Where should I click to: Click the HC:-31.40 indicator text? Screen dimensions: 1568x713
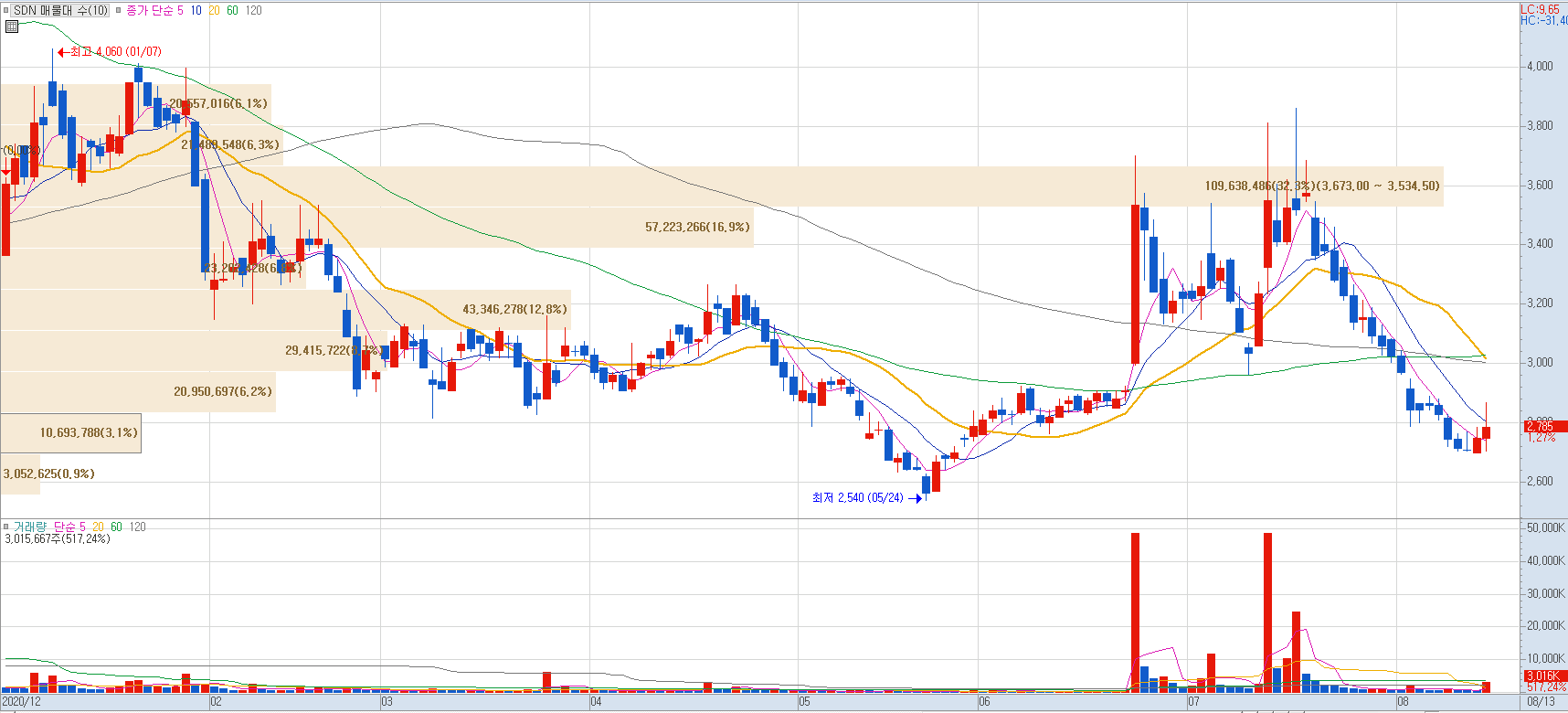pyautogui.click(x=1543, y=20)
